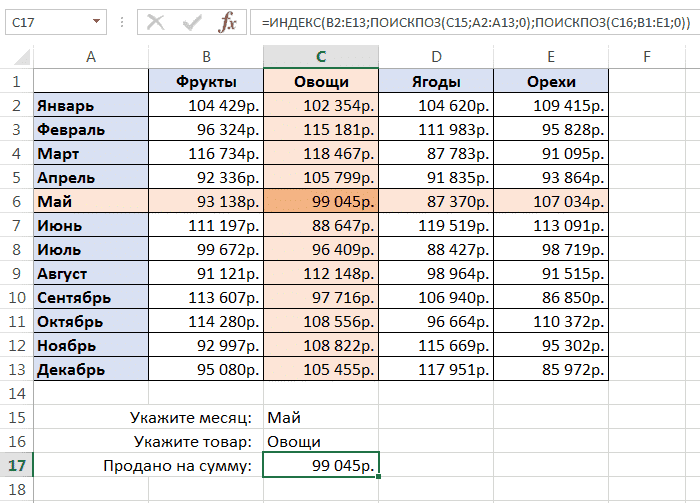The image size is (700, 503).
Task: Click cell with 99 672р.
Action: (206, 249)
